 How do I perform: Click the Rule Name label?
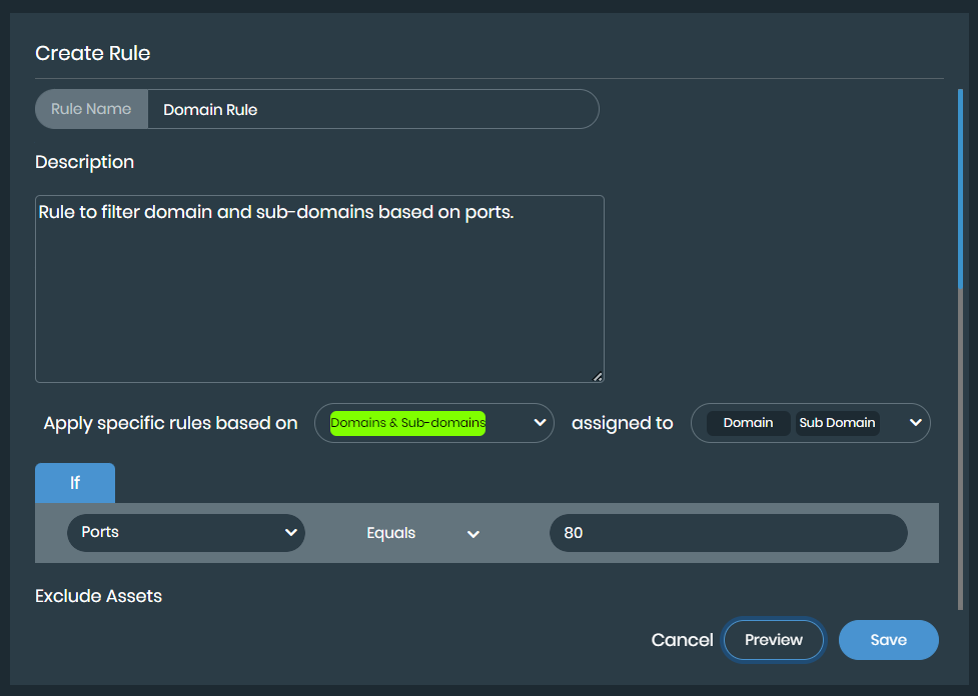point(91,110)
